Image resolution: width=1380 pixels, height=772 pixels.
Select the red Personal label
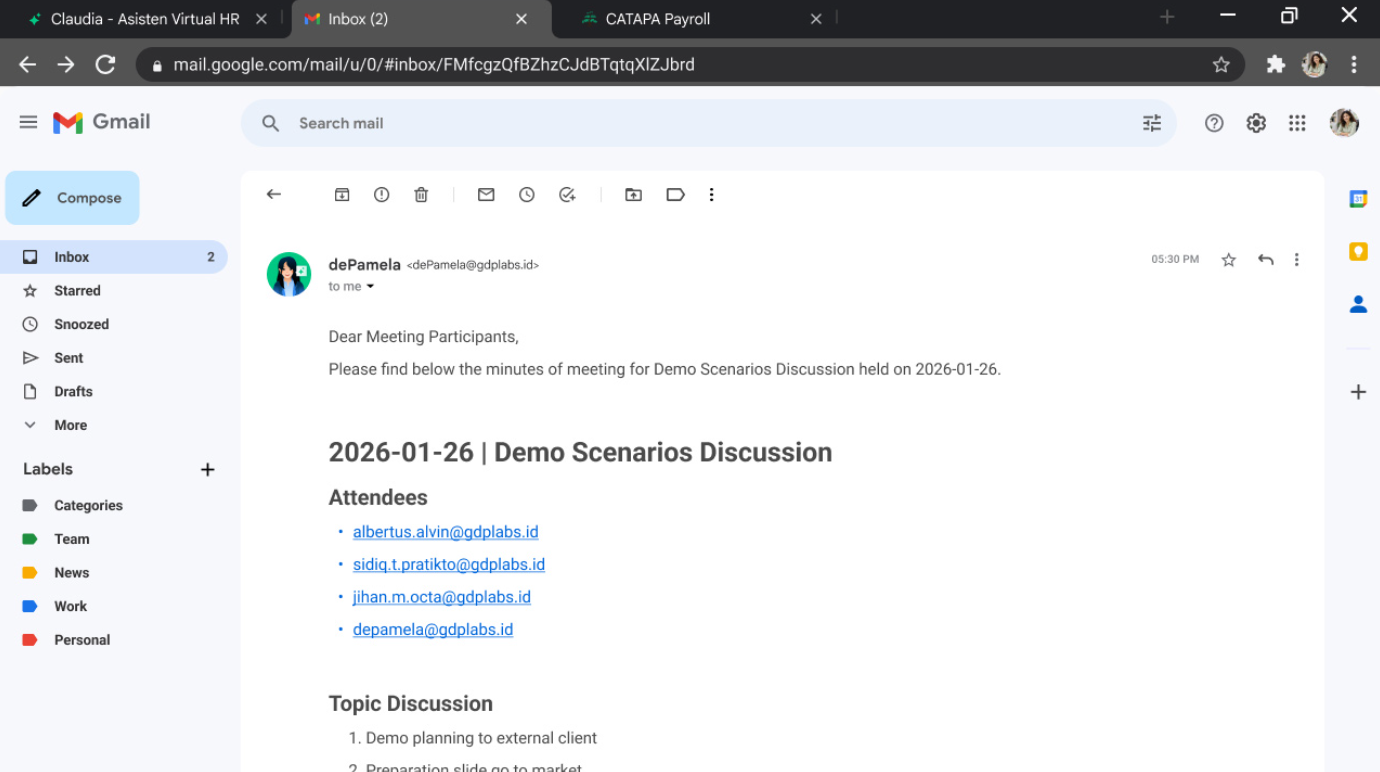point(82,640)
